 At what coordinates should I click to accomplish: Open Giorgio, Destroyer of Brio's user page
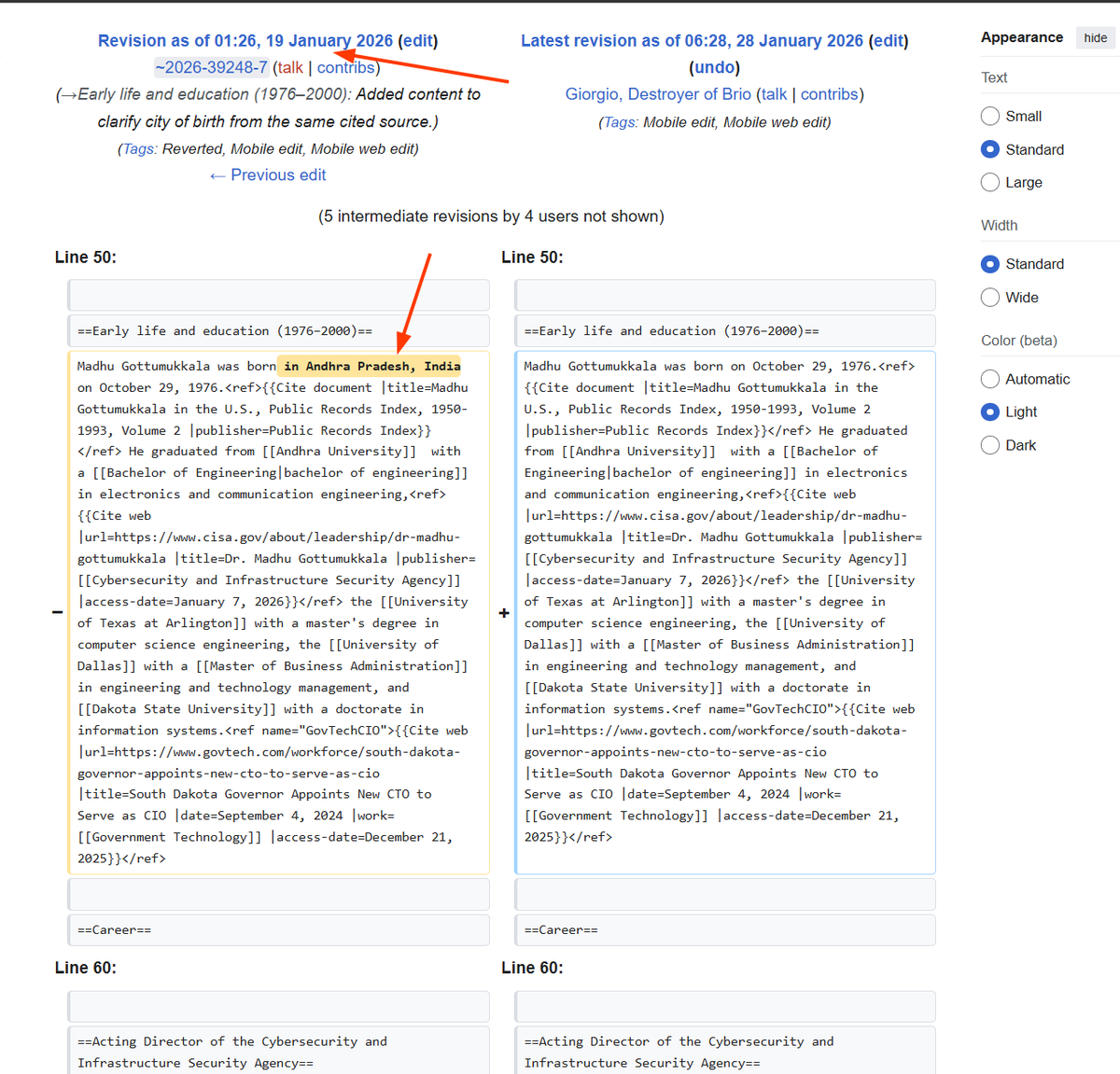[x=658, y=93]
